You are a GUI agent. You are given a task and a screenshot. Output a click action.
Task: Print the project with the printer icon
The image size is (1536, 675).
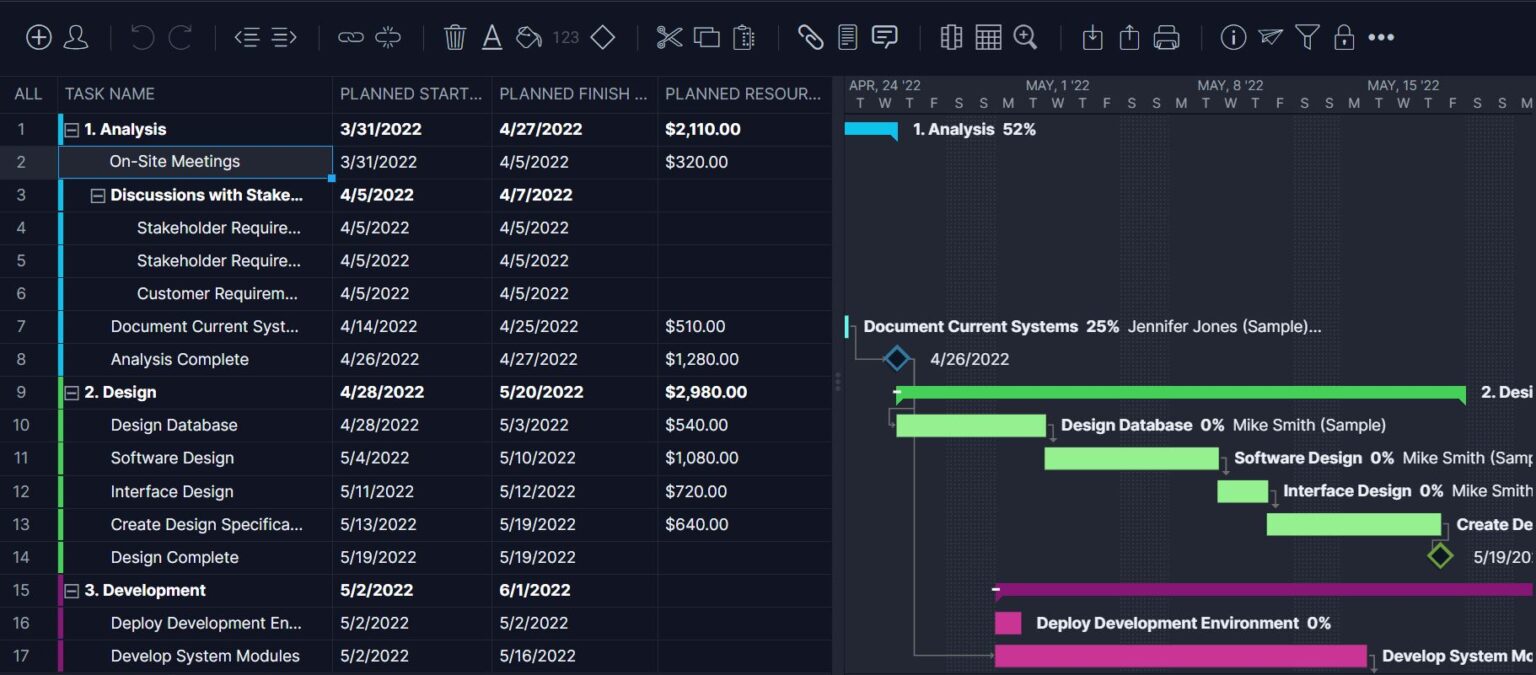point(1166,37)
